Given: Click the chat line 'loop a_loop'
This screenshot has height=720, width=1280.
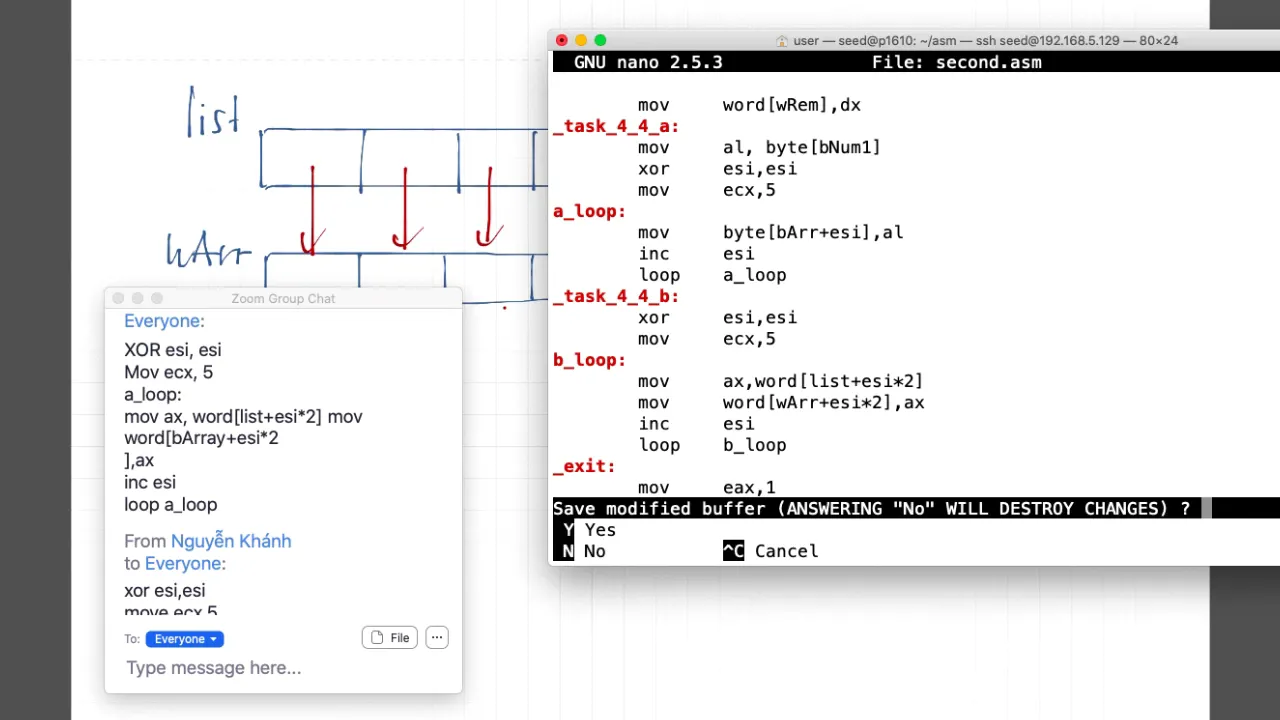Looking at the screenshot, I should 170,505.
